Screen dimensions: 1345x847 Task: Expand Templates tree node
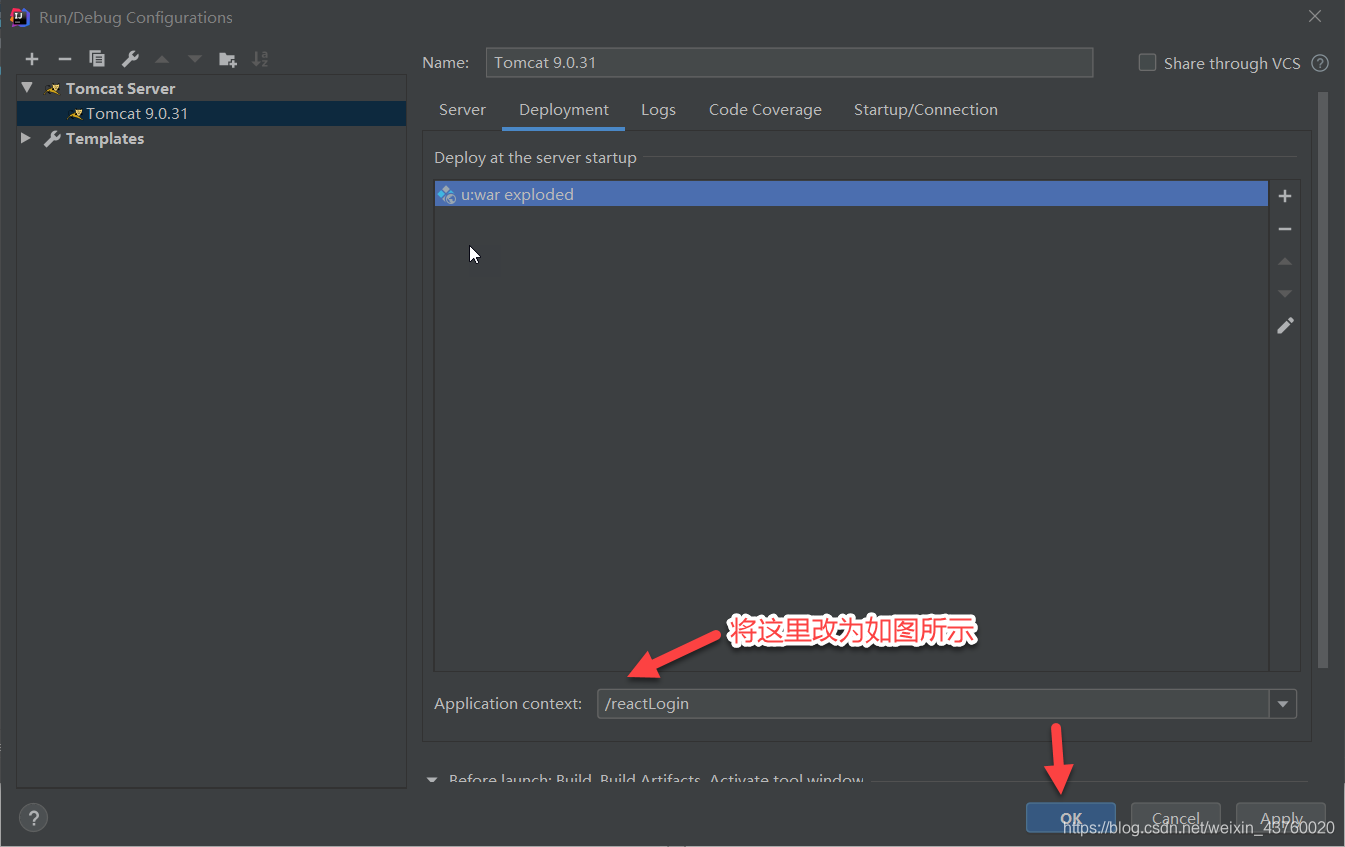tap(26, 138)
